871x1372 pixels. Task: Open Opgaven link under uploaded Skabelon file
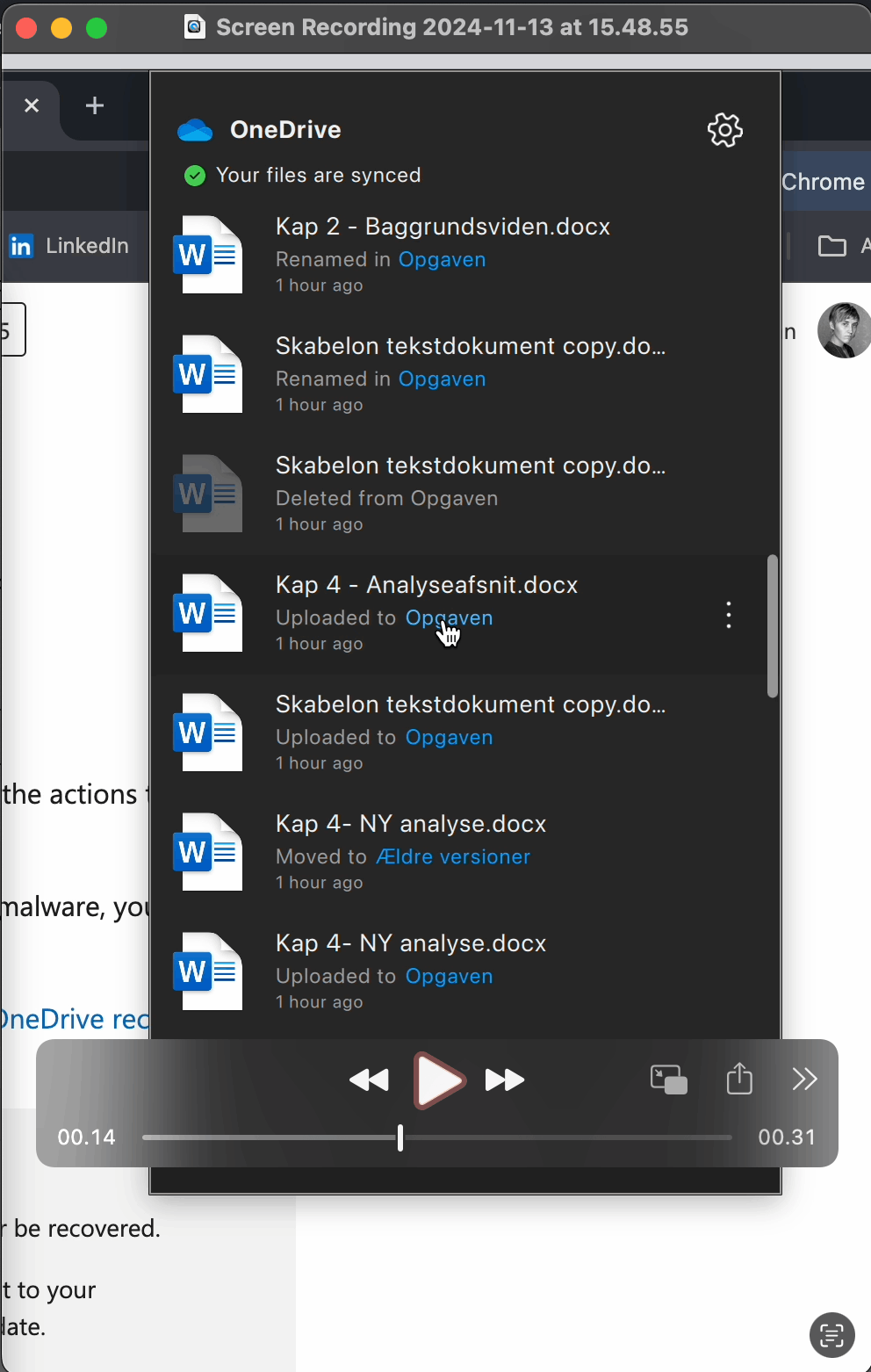pyautogui.click(x=450, y=738)
